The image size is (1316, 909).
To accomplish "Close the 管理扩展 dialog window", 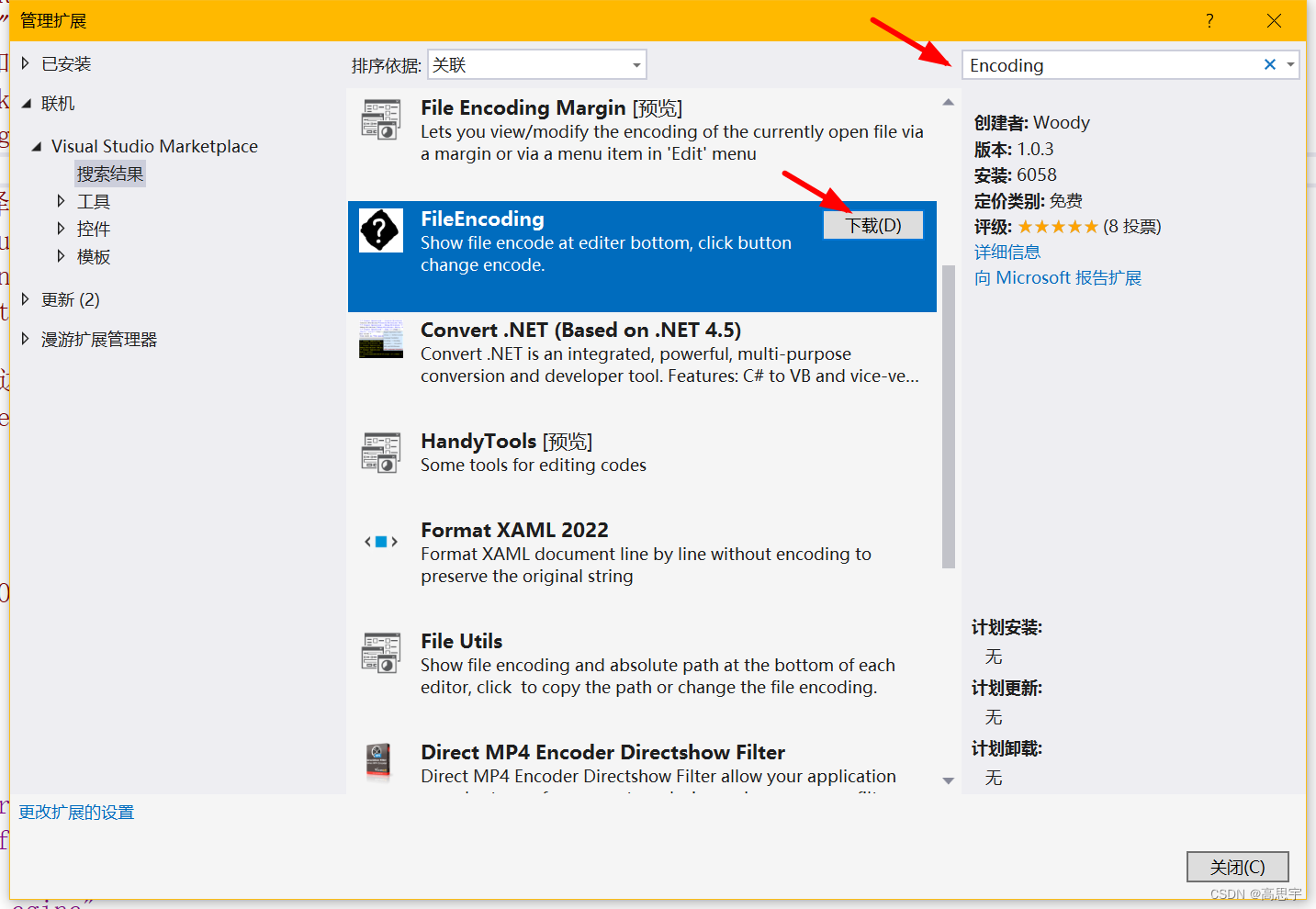I will click(x=1274, y=20).
